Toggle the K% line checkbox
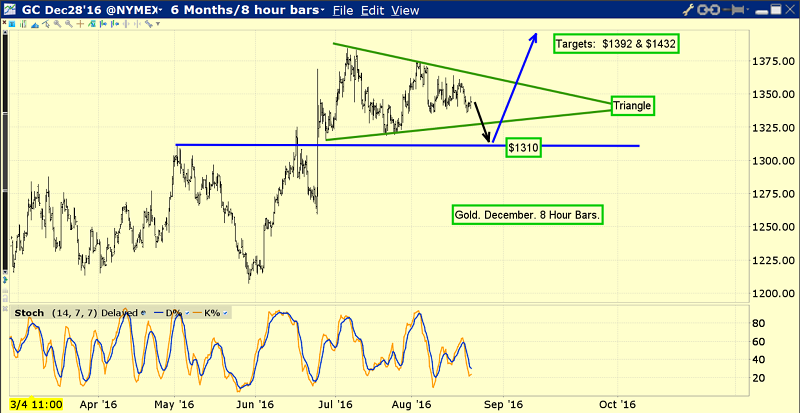 [x=225, y=313]
